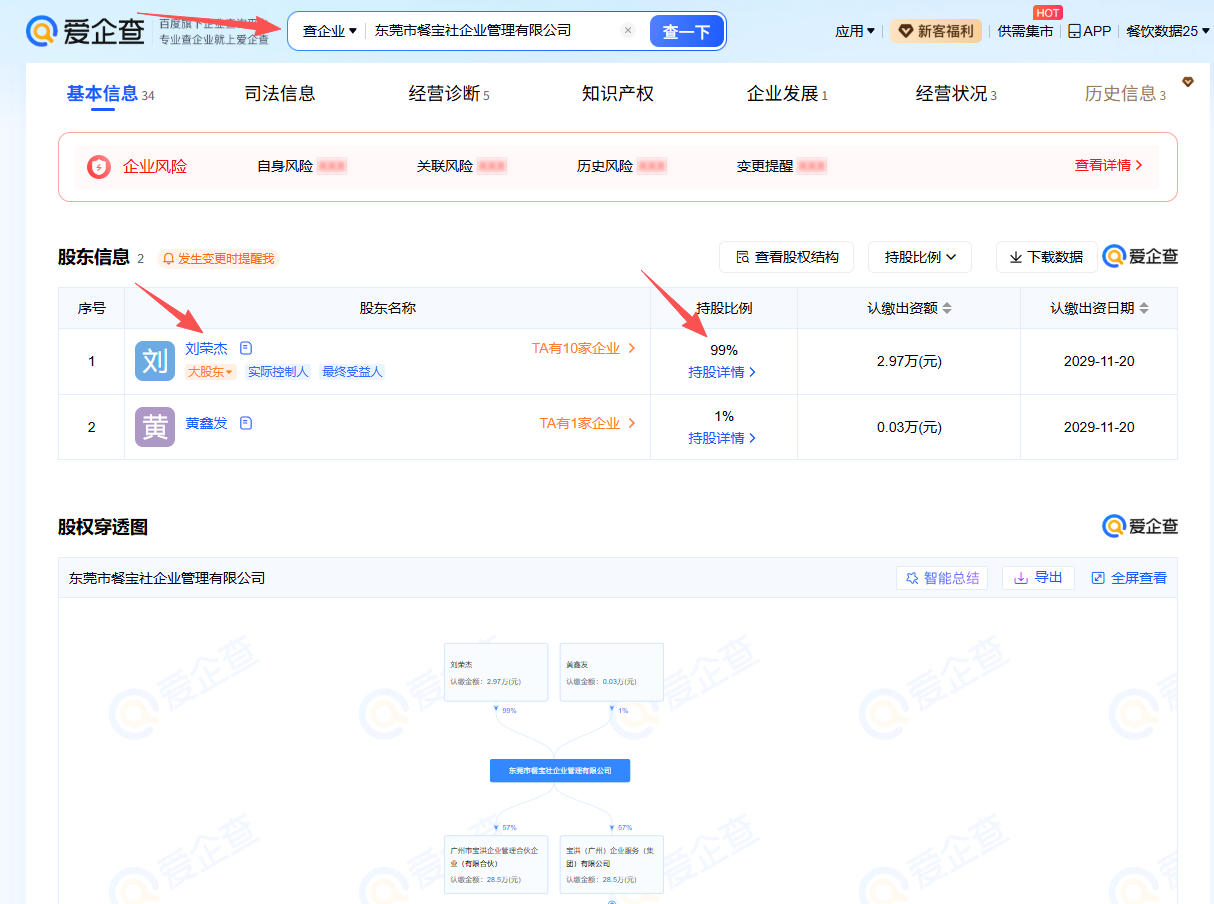
Task: Clear the search box with the x icon
Action: point(628,30)
